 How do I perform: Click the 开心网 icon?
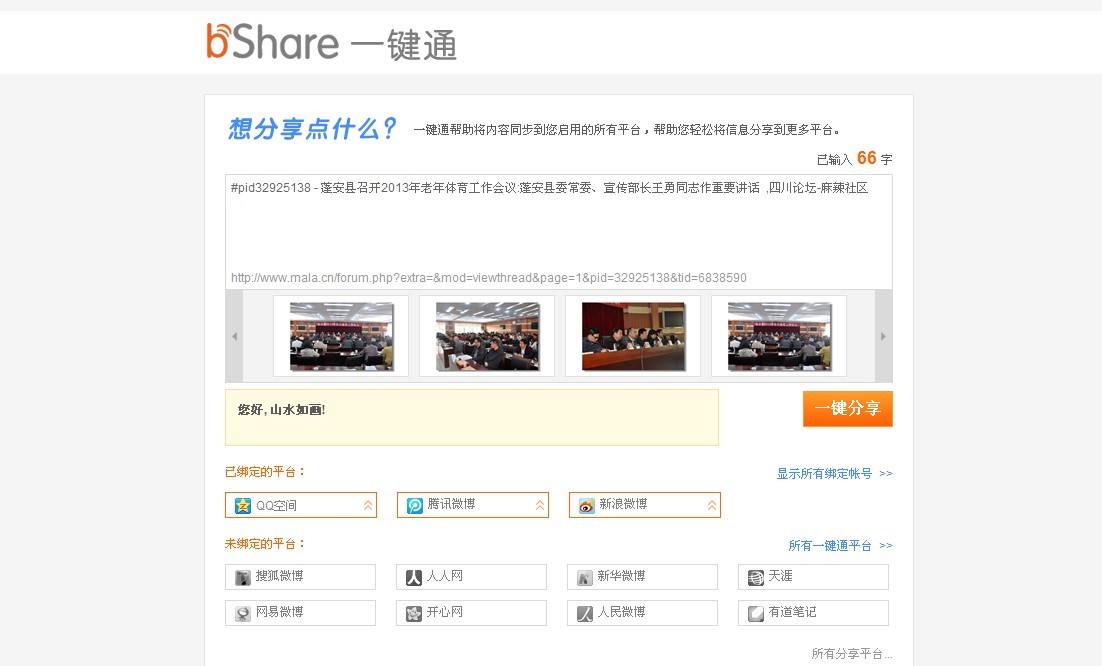pos(414,613)
